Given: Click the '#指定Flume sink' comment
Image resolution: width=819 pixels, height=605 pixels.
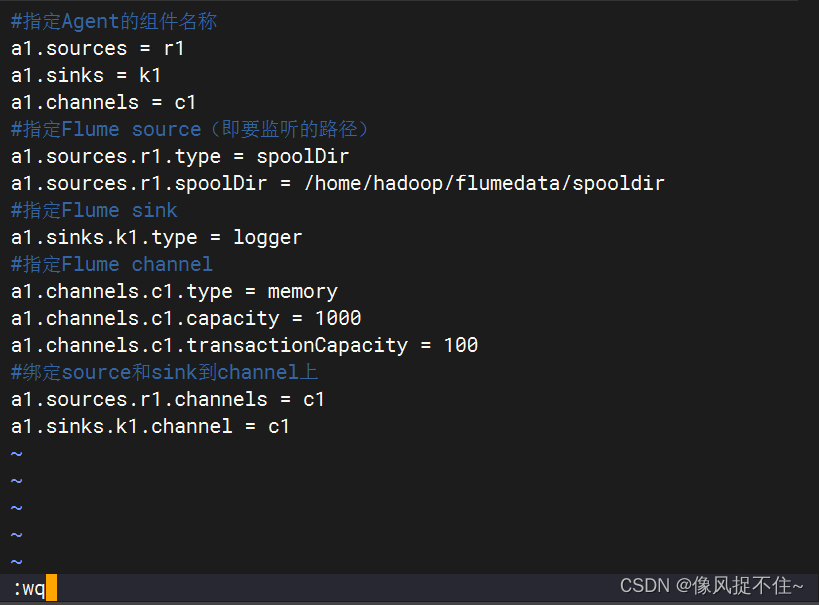Looking at the screenshot, I should click(94, 211).
